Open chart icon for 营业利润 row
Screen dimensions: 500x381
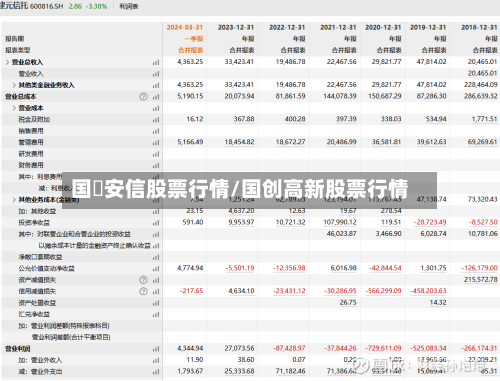click(x=156, y=349)
